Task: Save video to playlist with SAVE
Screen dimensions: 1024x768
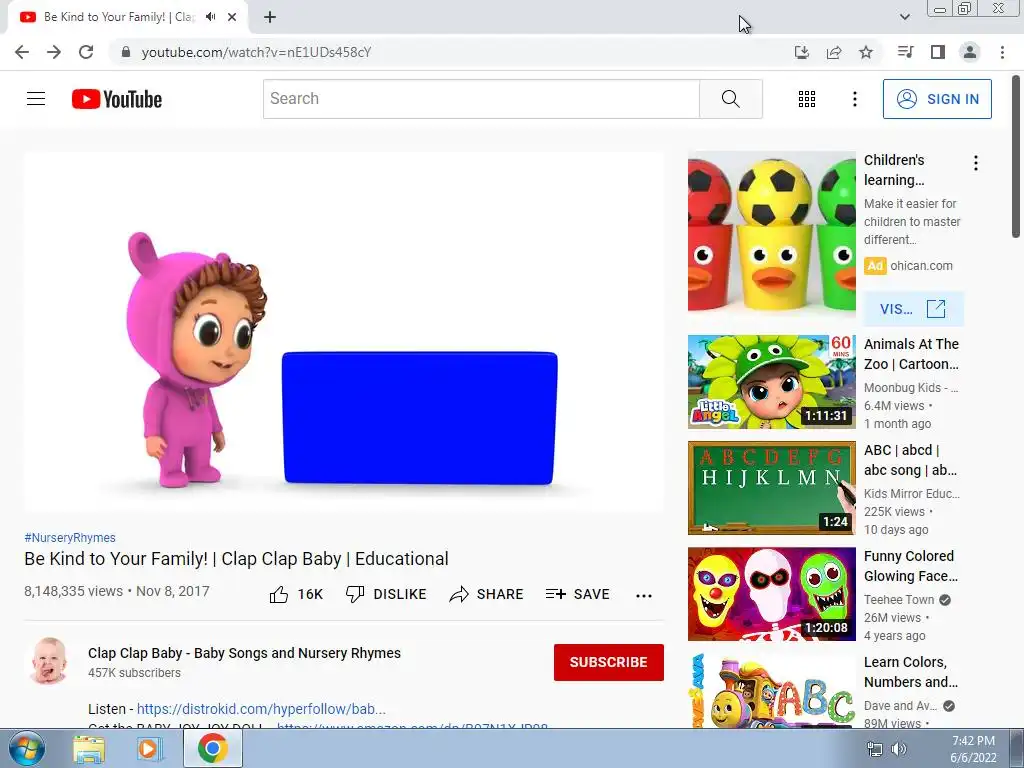Action: 578,594
